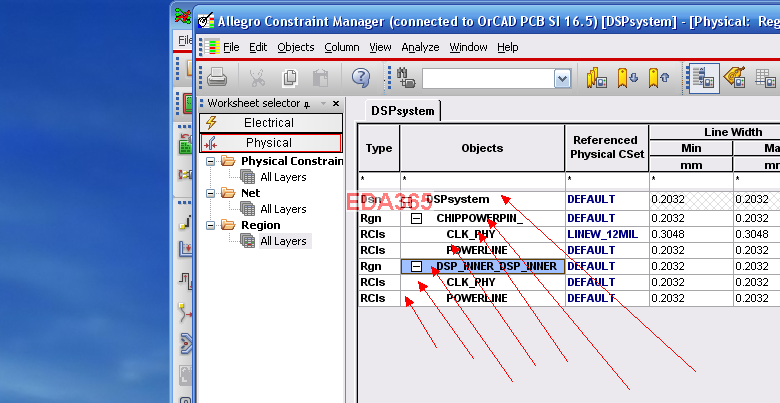The image size is (780, 403).
Task: Click the 0.3048 Min line width cell
Action: click(x=691, y=234)
